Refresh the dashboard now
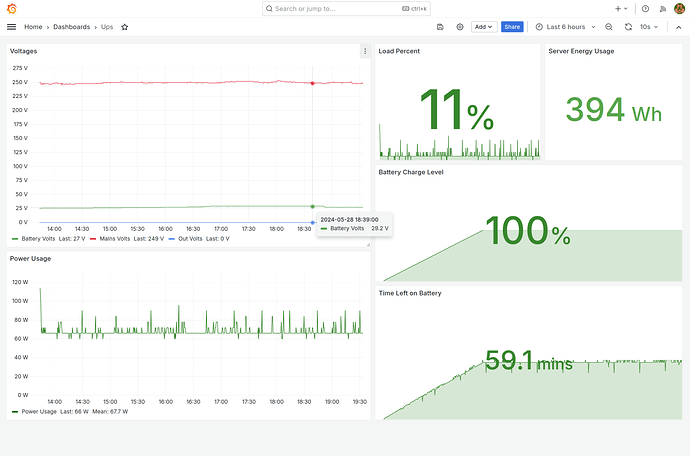The width and height of the screenshot is (690, 456). (628, 27)
